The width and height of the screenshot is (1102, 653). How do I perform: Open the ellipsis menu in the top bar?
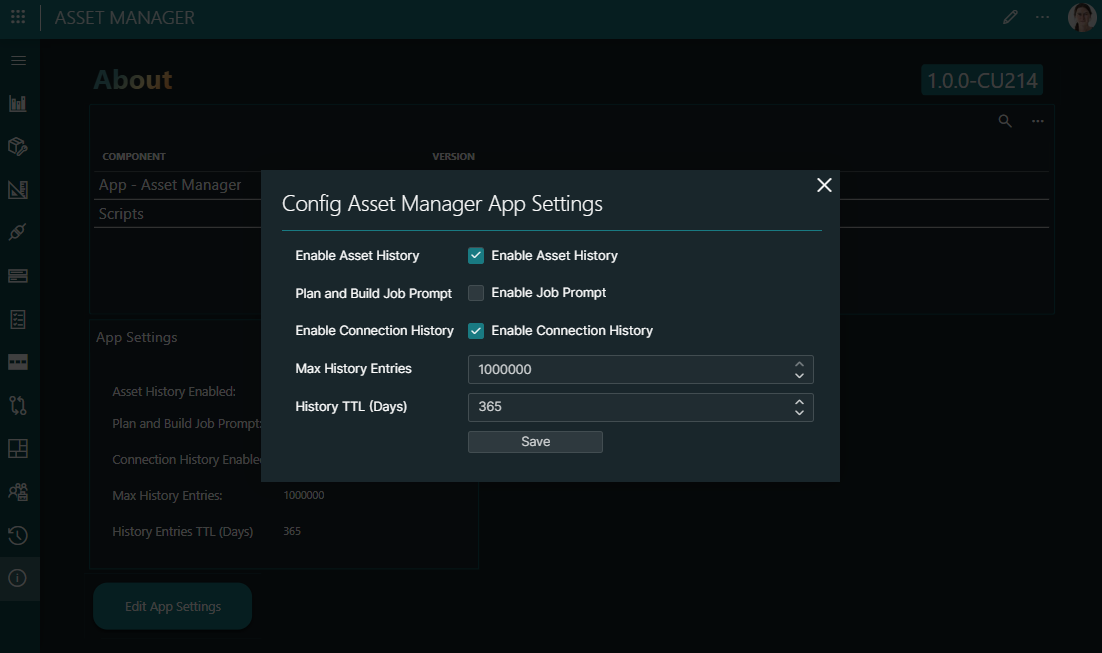pyautogui.click(x=1042, y=17)
